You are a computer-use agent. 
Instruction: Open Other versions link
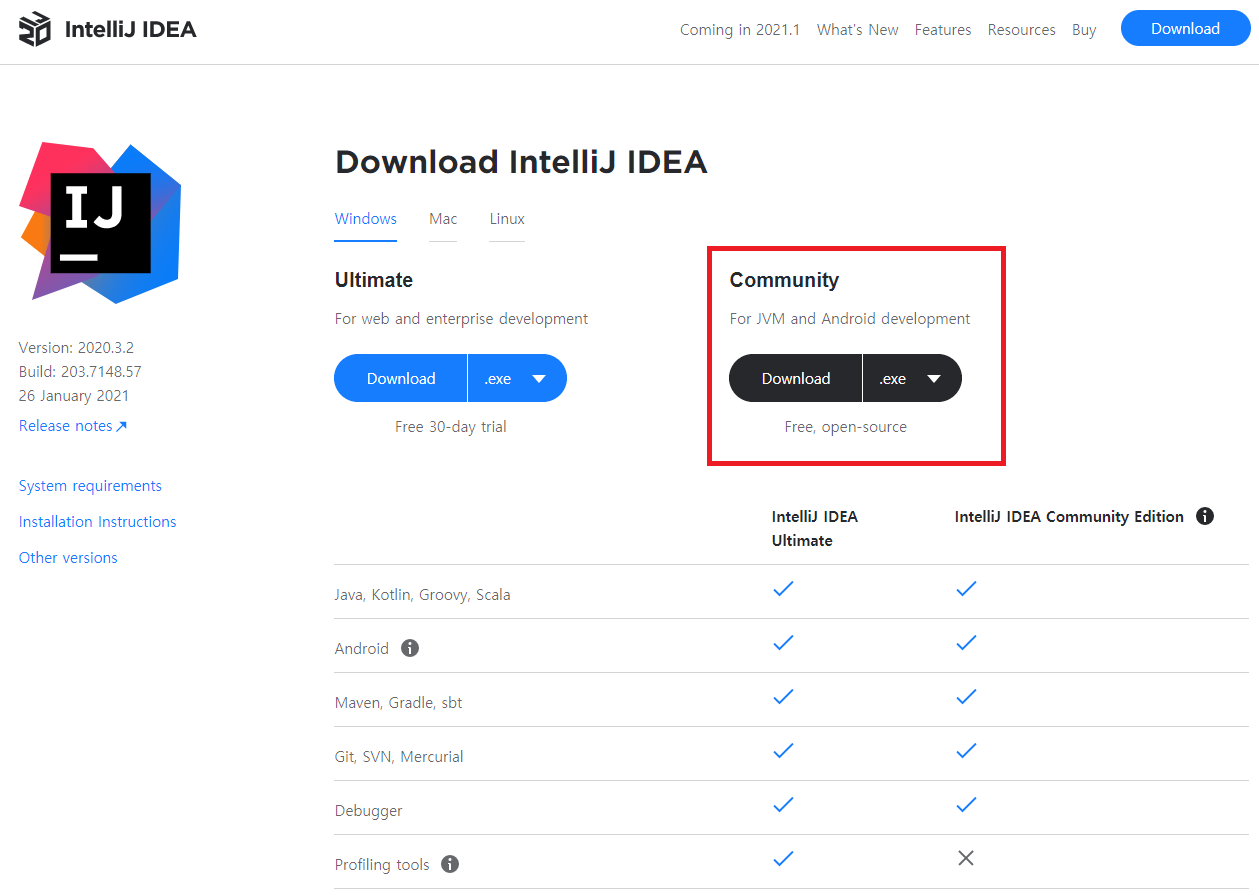tap(68, 558)
